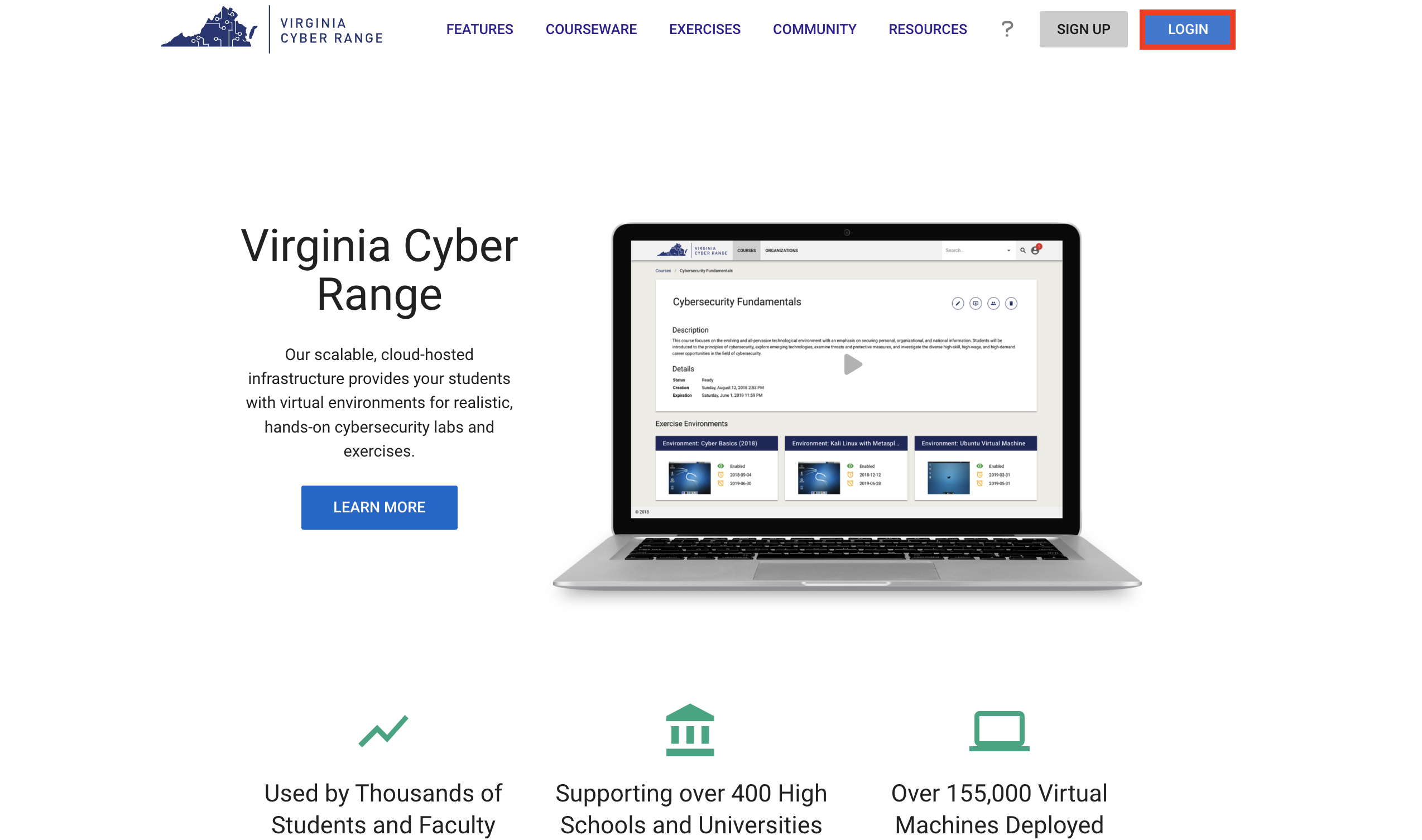Click the LEARN MORE button
This screenshot has height=840, width=1422.
[379, 507]
